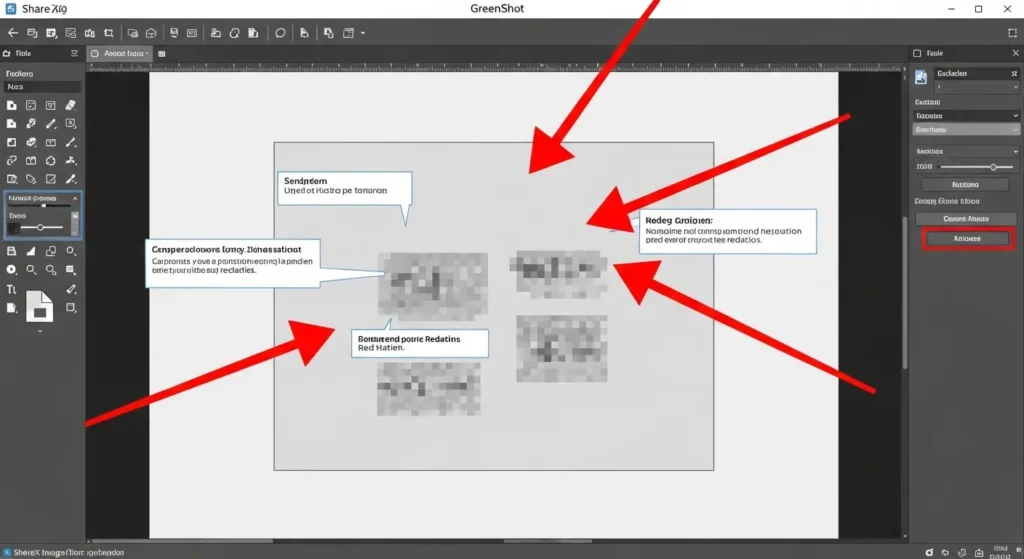Open the 'Tabotes' dropdown
This screenshot has height=559, width=1024.
[x=966, y=116]
